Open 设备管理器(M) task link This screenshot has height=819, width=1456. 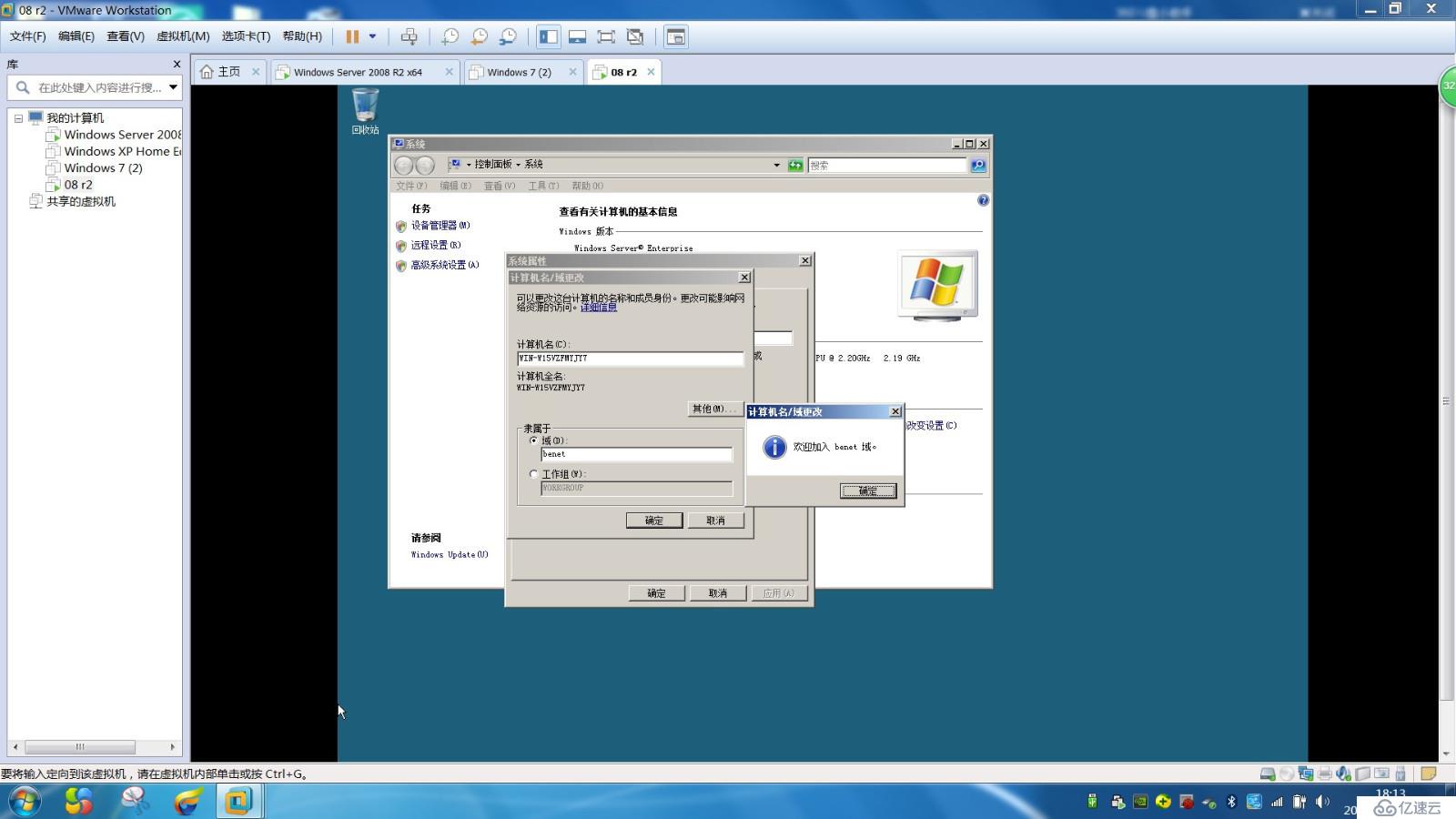(440, 226)
